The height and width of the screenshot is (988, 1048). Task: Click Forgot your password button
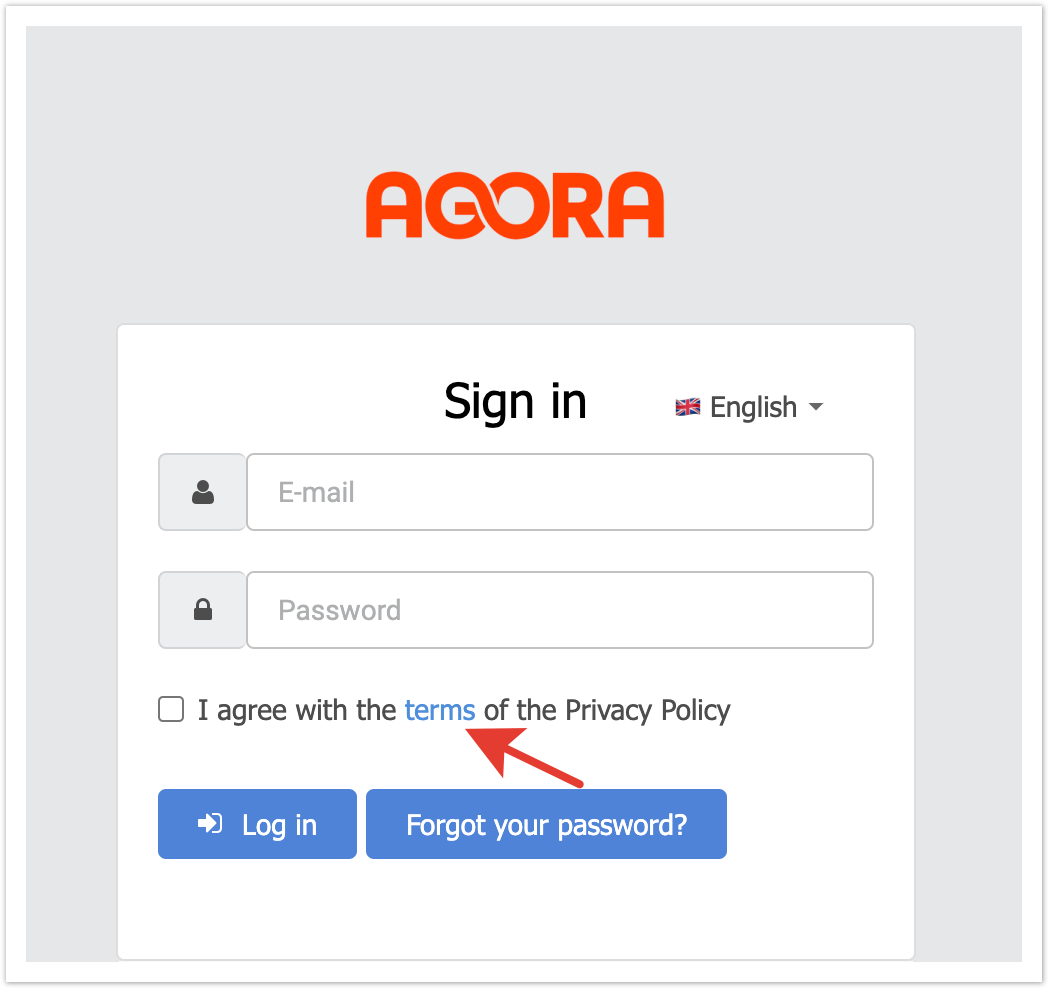pos(546,824)
